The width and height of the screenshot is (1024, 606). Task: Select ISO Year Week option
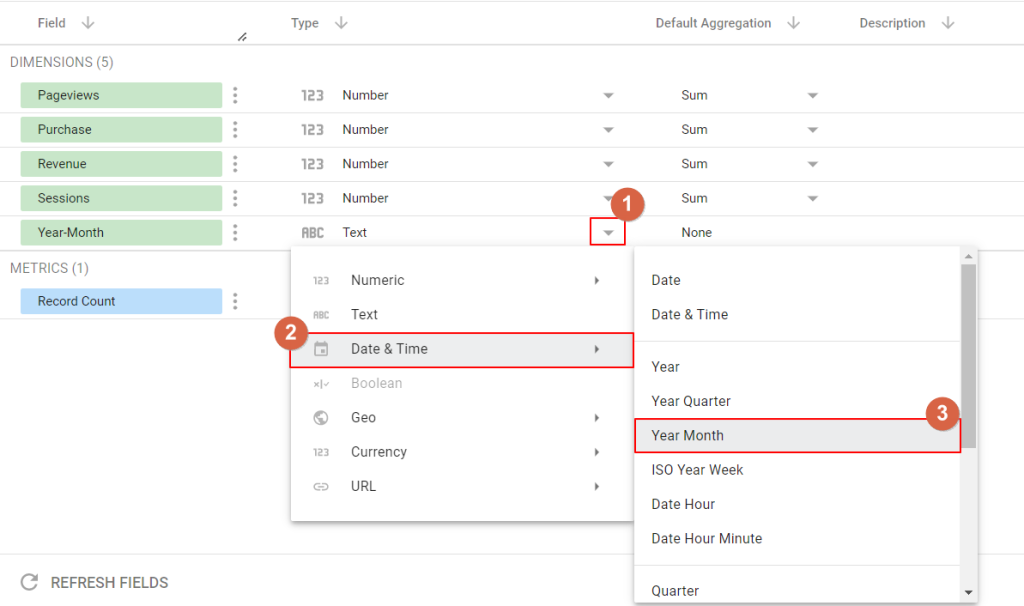click(697, 469)
